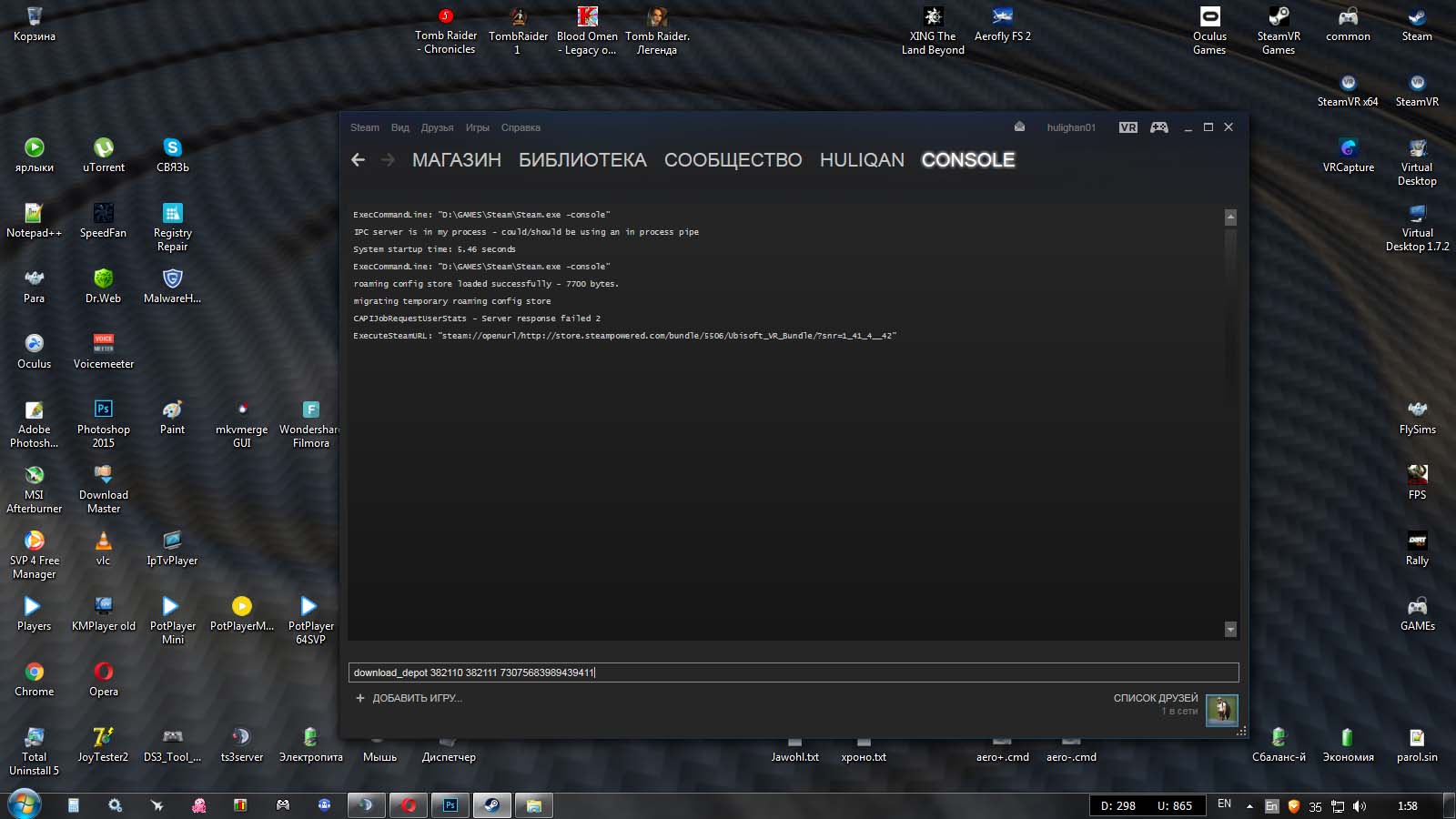The image size is (1456, 819).
Task: Select MSI Afterburner desktop icon
Action: coord(35,489)
